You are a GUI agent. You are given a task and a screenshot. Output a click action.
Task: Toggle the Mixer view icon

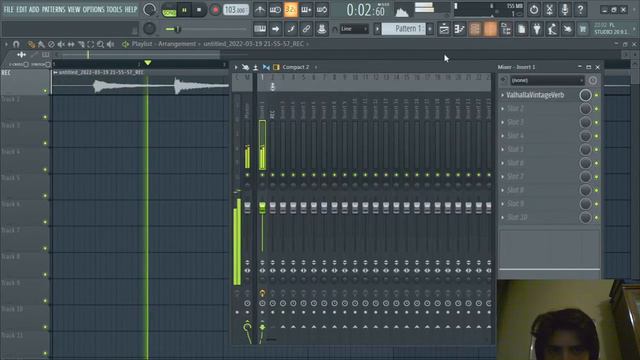(x=490, y=29)
